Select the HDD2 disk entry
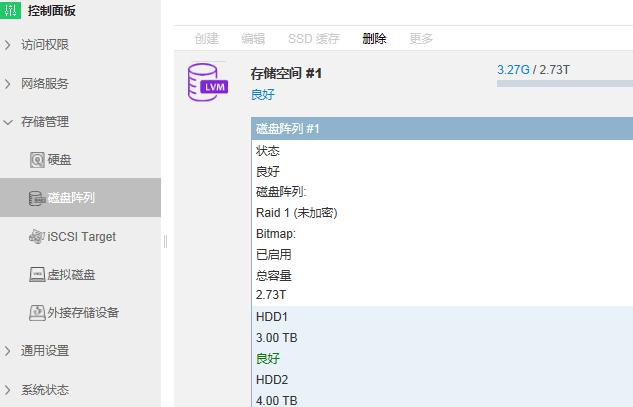 (x=272, y=380)
